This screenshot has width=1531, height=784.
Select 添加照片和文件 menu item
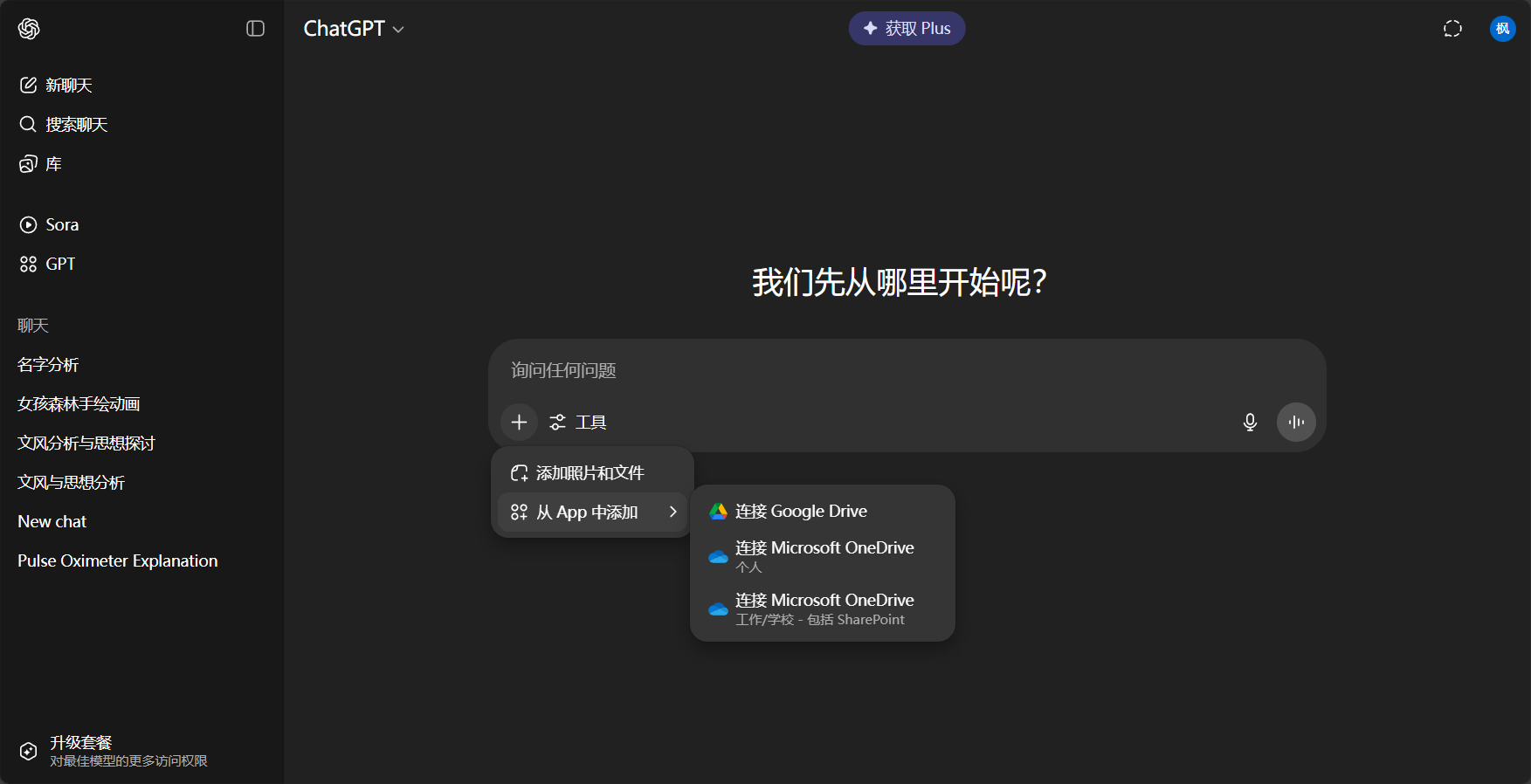tap(592, 472)
